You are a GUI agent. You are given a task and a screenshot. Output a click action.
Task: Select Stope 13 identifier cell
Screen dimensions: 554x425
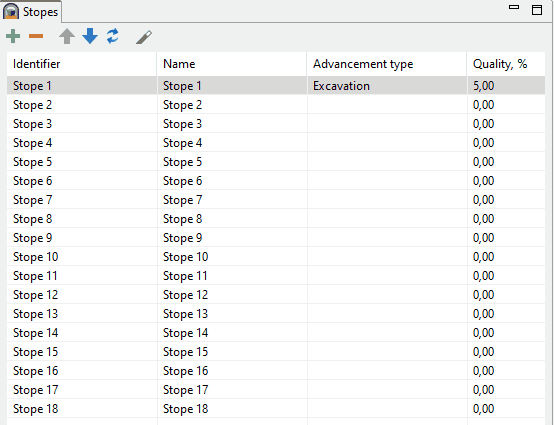tap(82, 314)
